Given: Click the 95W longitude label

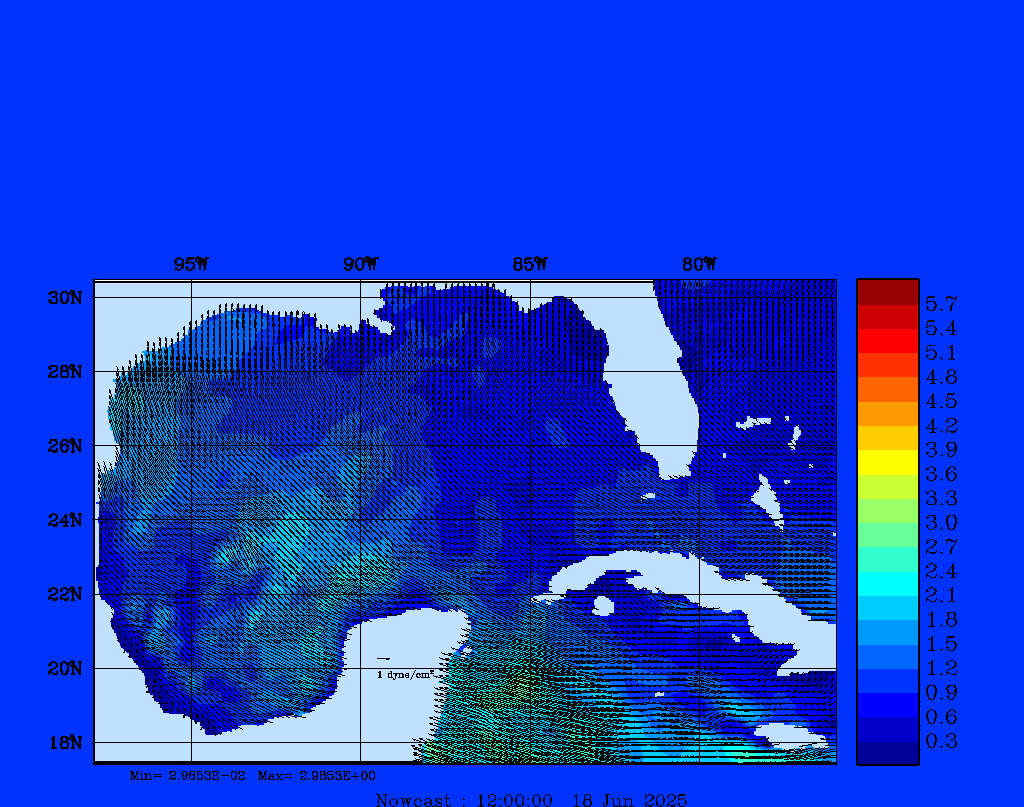Looking at the screenshot, I should (x=191, y=264).
